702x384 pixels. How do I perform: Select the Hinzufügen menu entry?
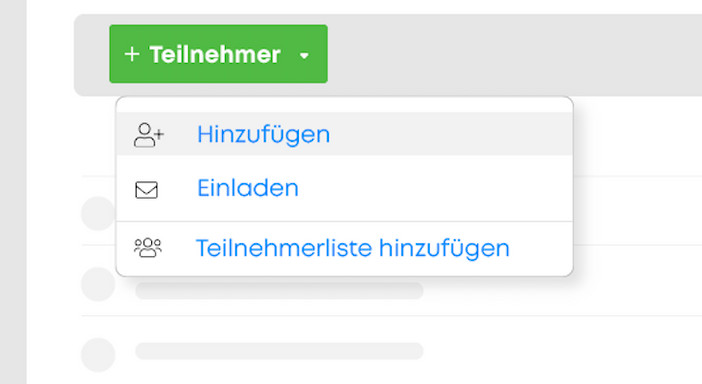tap(344, 134)
